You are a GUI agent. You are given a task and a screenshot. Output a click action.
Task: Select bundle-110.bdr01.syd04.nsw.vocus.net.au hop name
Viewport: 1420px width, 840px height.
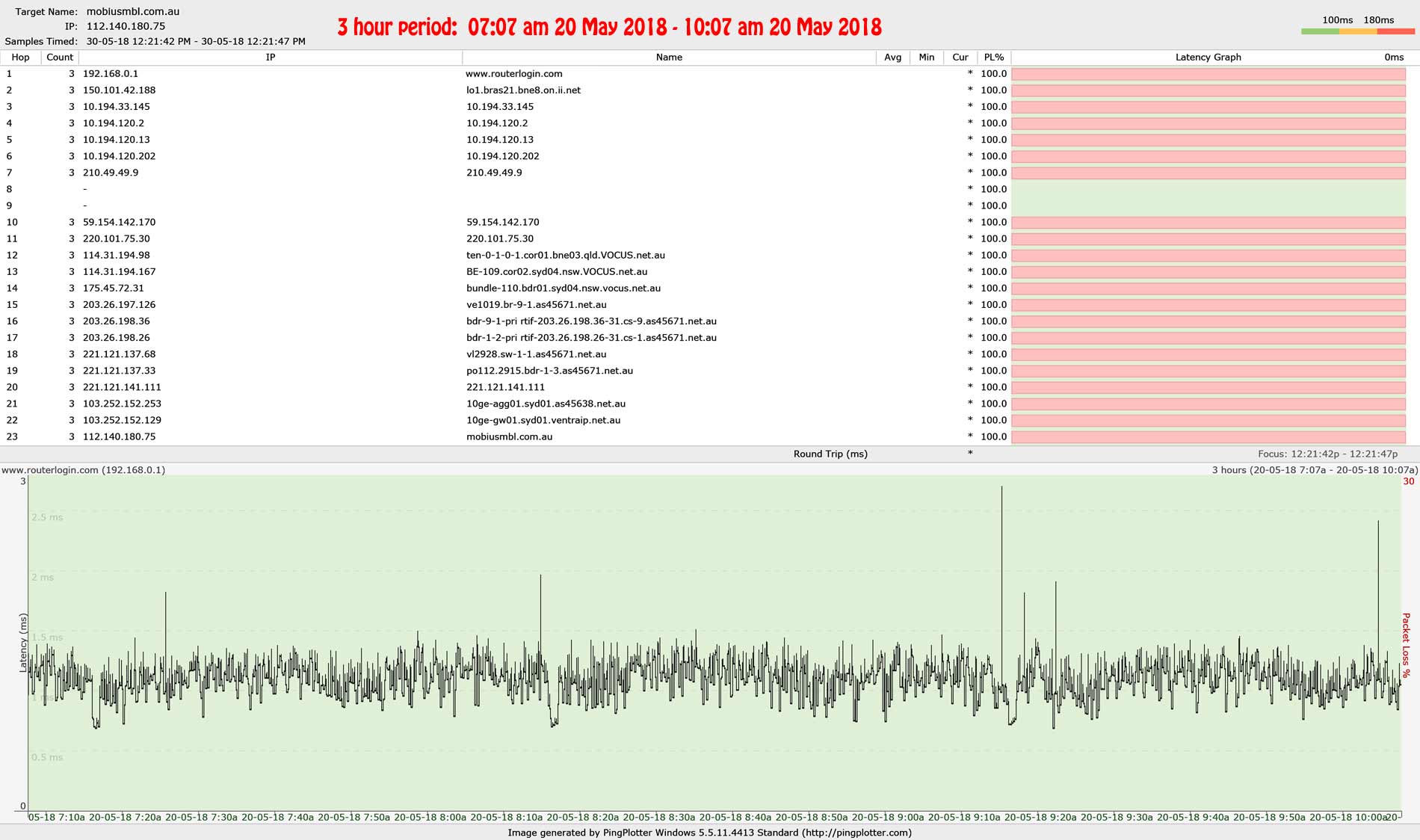(x=564, y=288)
